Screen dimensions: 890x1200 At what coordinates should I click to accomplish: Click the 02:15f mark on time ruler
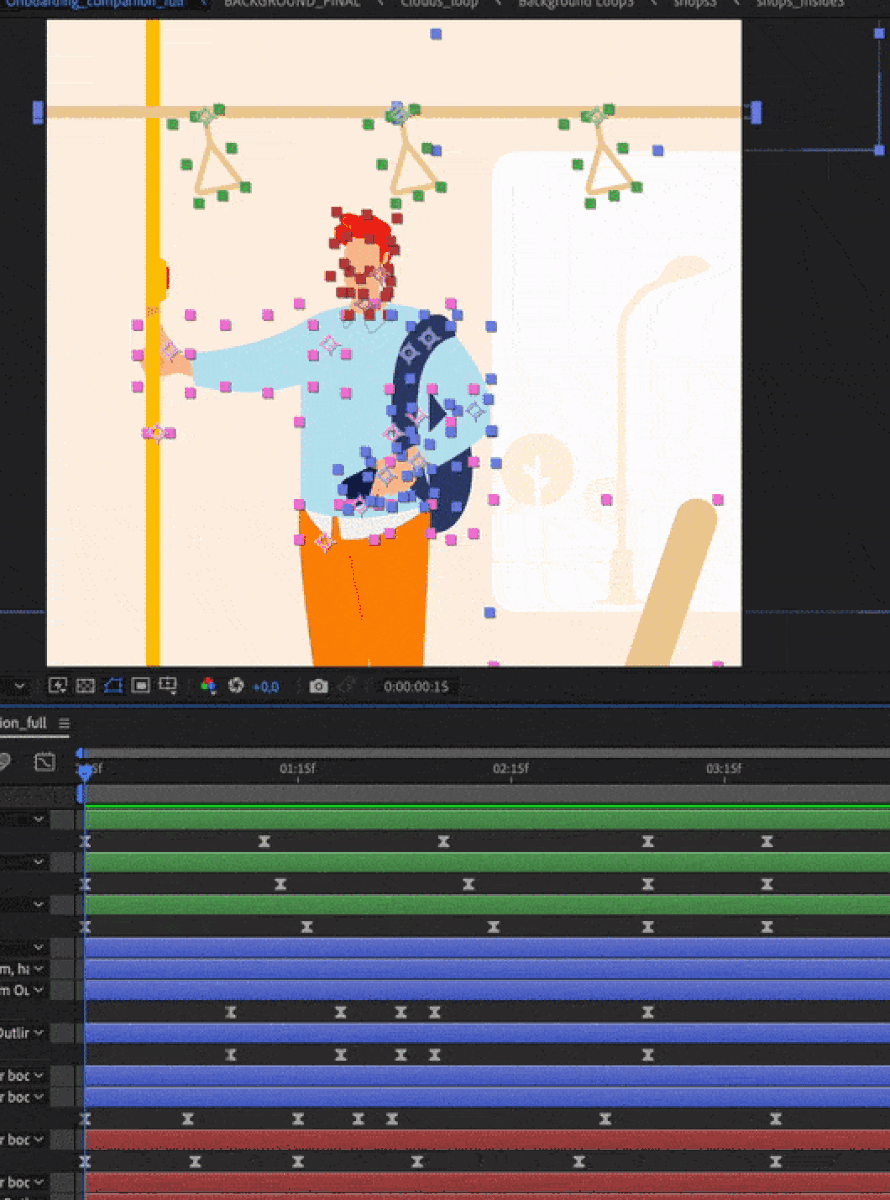(510, 769)
